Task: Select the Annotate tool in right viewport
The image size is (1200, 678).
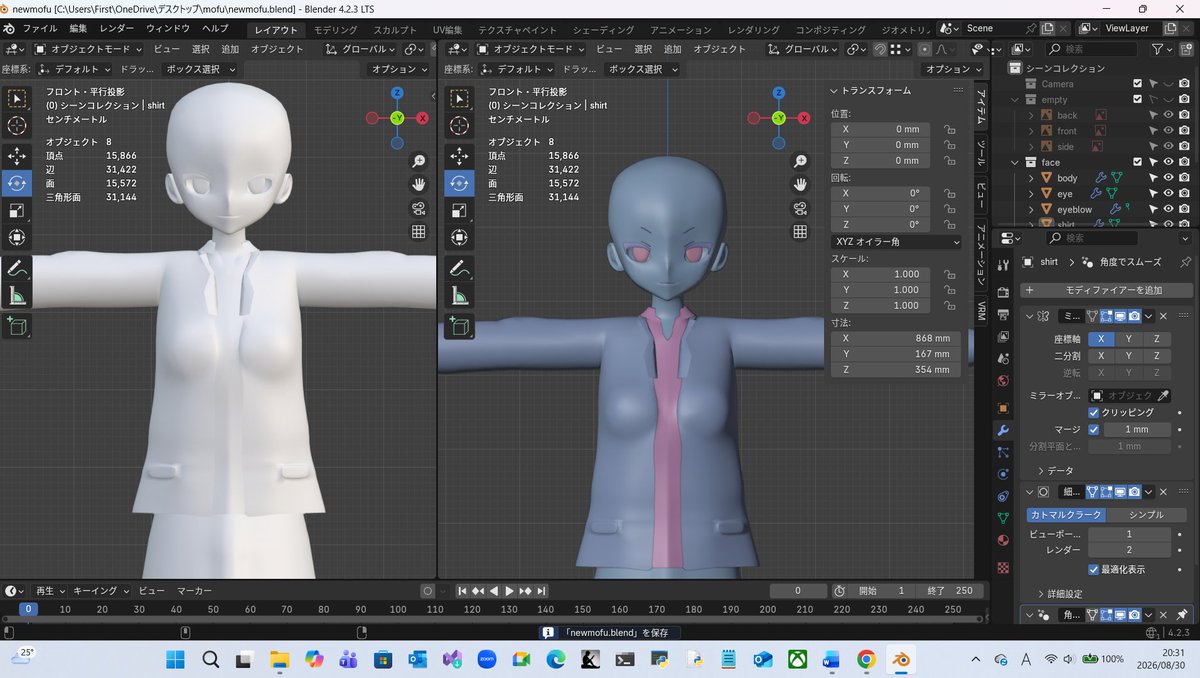Action: tap(459, 268)
